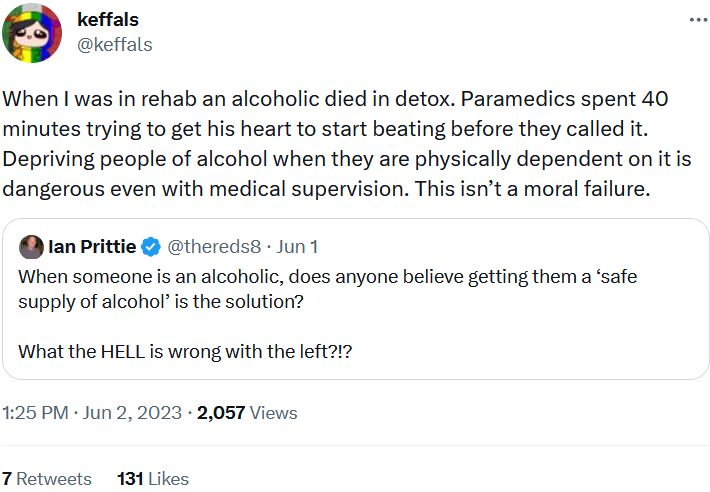This screenshot has height=492, width=710.
Task: Click the 1:25 PM timestamp
Action: pyautogui.click(x=35, y=412)
